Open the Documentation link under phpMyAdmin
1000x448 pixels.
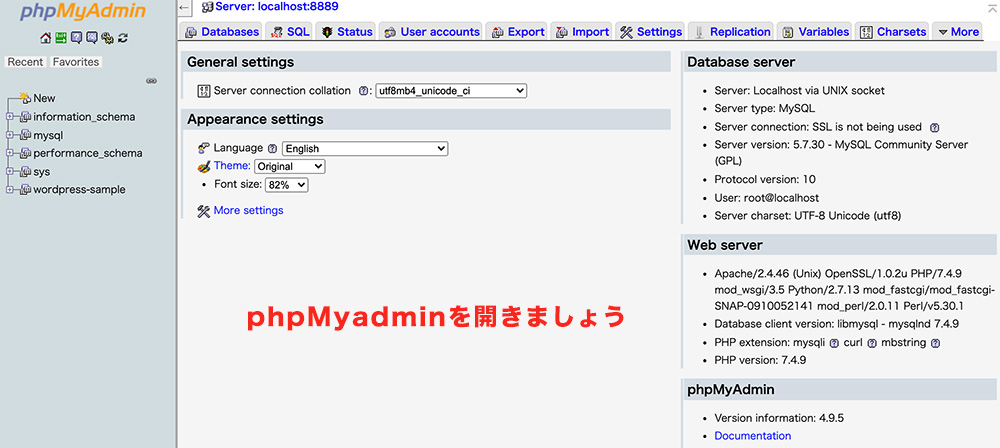point(753,436)
